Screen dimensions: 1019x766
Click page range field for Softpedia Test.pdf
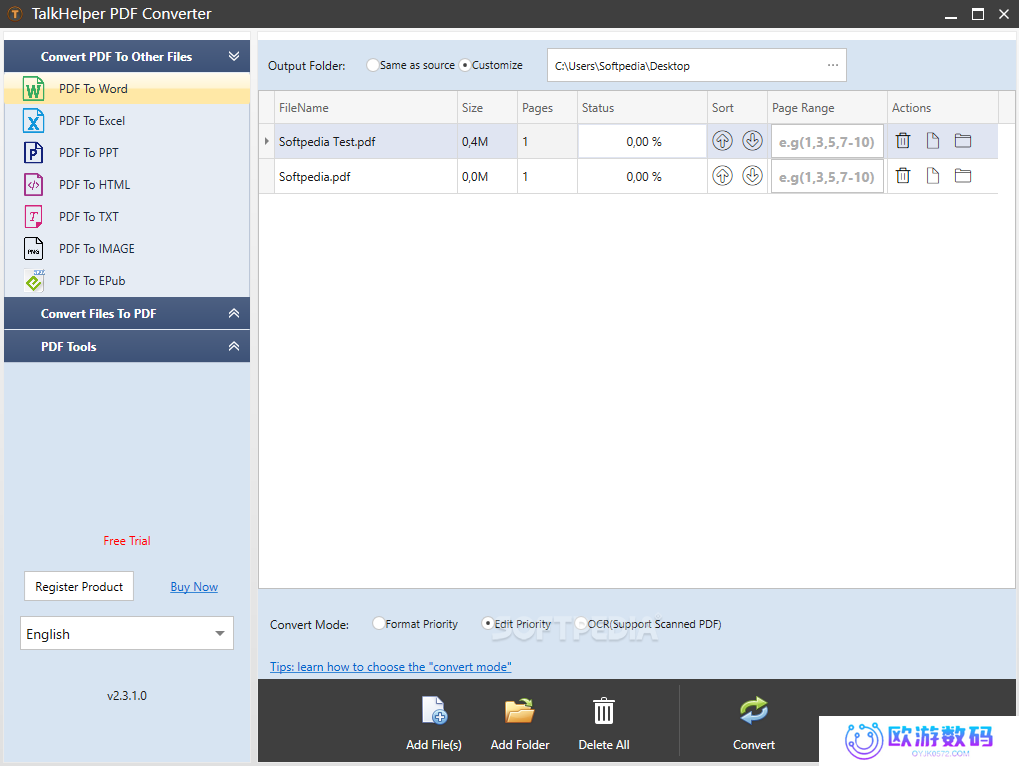coord(827,142)
